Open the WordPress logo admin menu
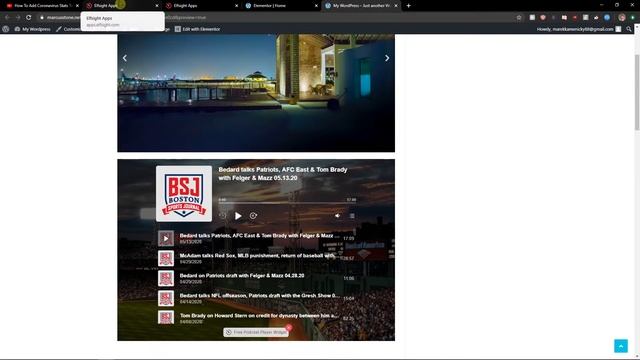The width and height of the screenshot is (640, 360). pyautogui.click(x=6, y=29)
